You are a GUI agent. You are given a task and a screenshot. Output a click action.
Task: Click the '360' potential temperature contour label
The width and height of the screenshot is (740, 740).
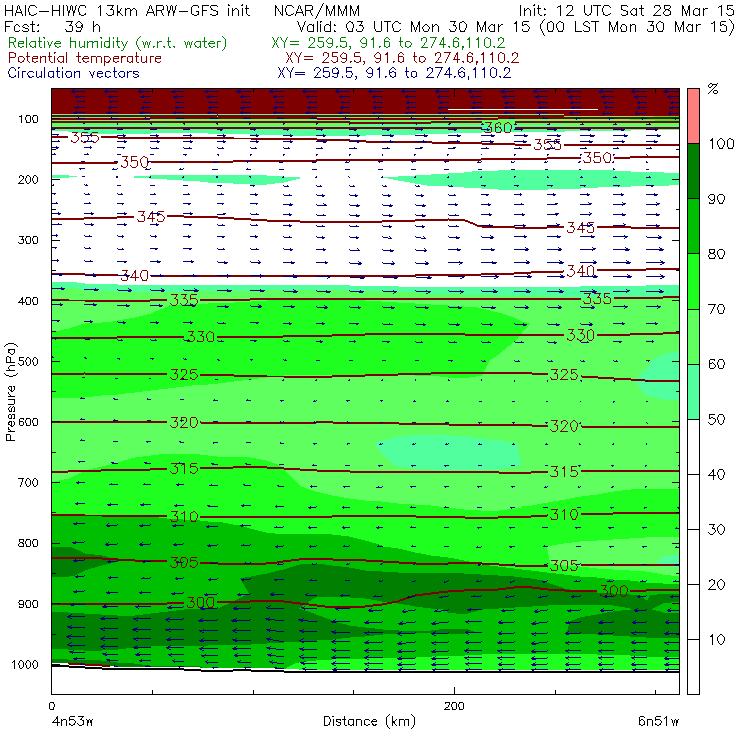tap(498, 127)
